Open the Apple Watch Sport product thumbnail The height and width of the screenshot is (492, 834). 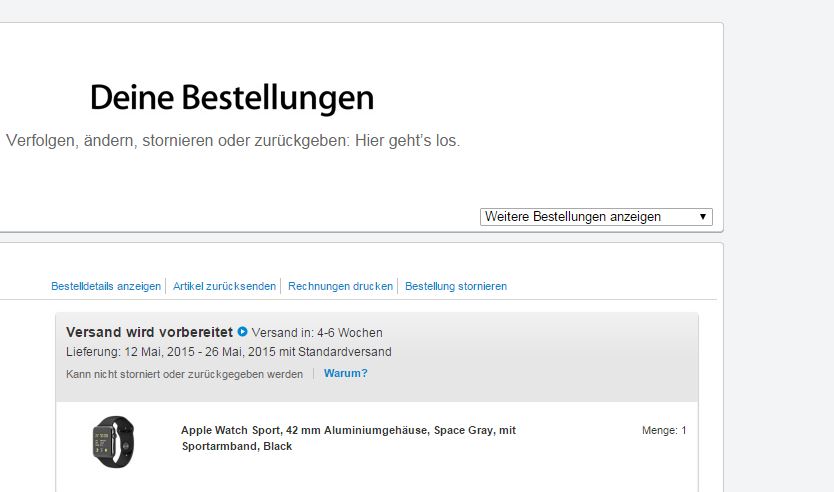click(x=113, y=442)
